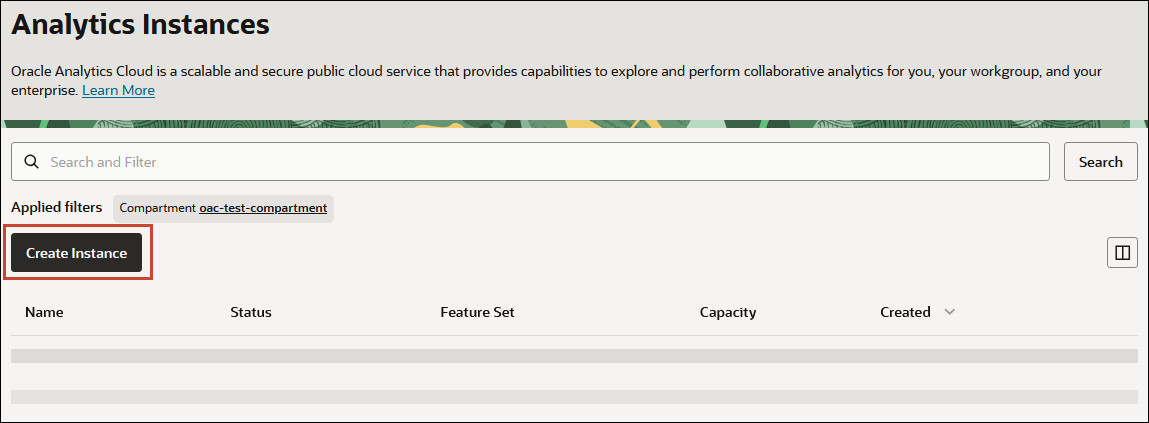The image size is (1149, 423).
Task: Focus the Search and Filter field
Action: (x=540, y=161)
